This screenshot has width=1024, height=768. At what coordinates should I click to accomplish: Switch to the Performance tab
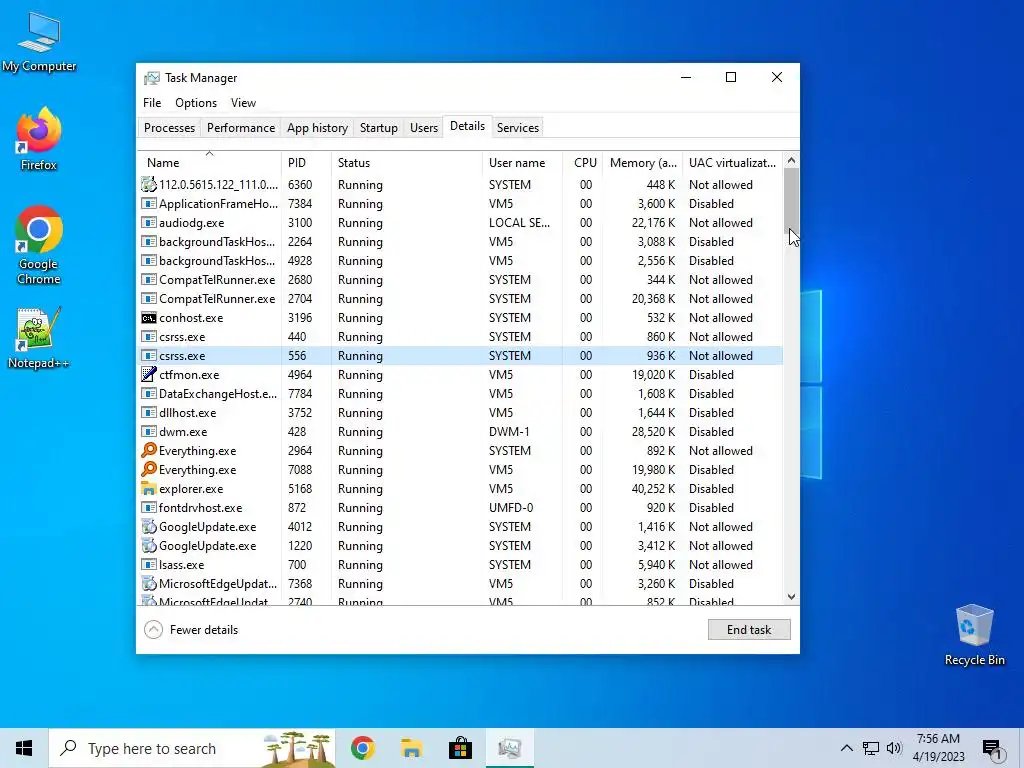(241, 128)
